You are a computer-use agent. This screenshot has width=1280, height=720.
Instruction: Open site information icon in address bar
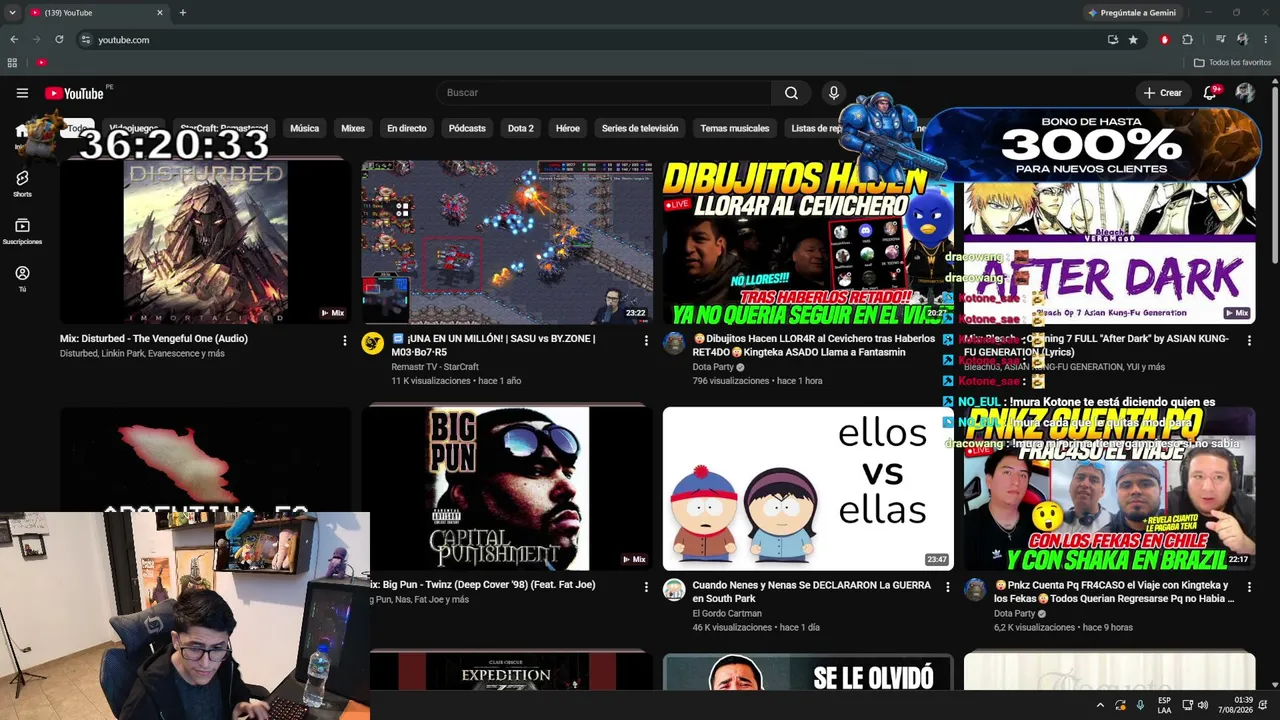[86, 39]
